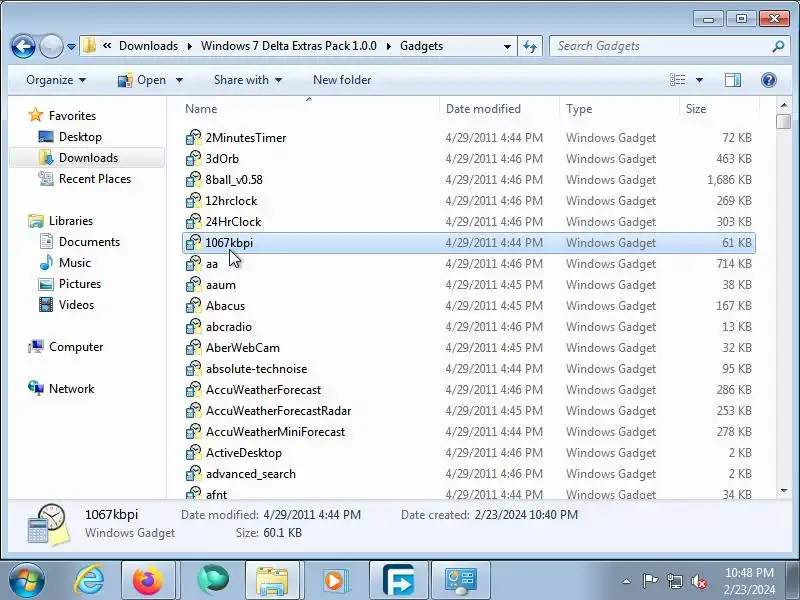This screenshot has height=600, width=800.
Task: Click Windows 7 Delta Extras Pack breadcrumb
Action: point(289,46)
